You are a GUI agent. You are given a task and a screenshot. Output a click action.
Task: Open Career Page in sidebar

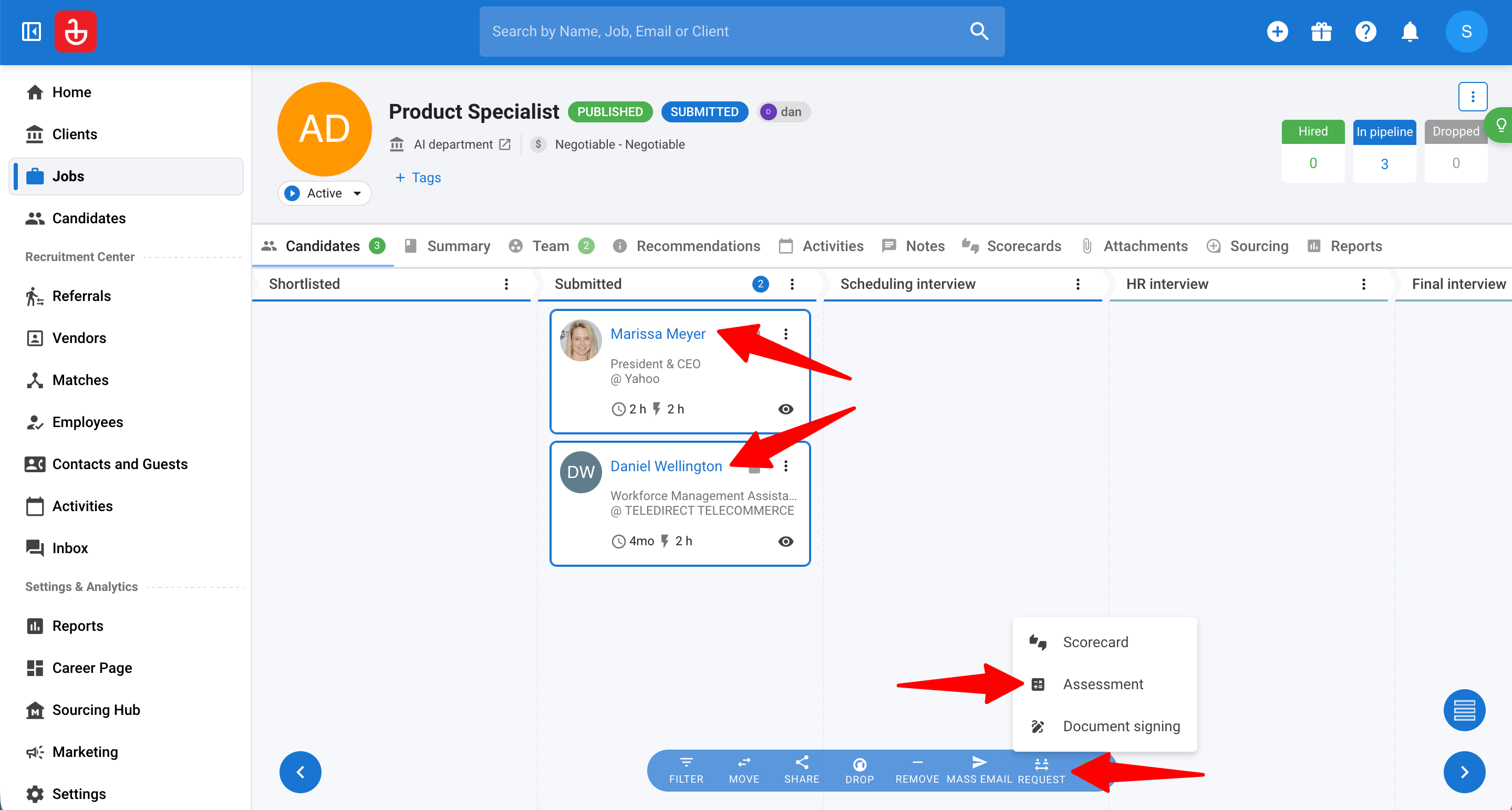coord(126,668)
